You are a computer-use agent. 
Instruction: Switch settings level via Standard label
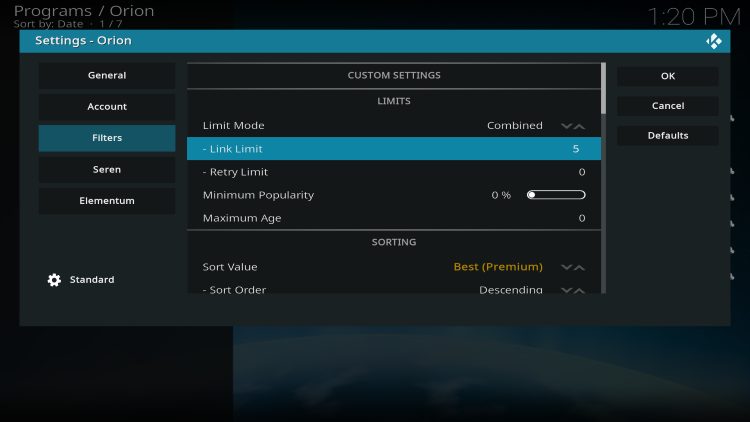[x=92, y=279]
